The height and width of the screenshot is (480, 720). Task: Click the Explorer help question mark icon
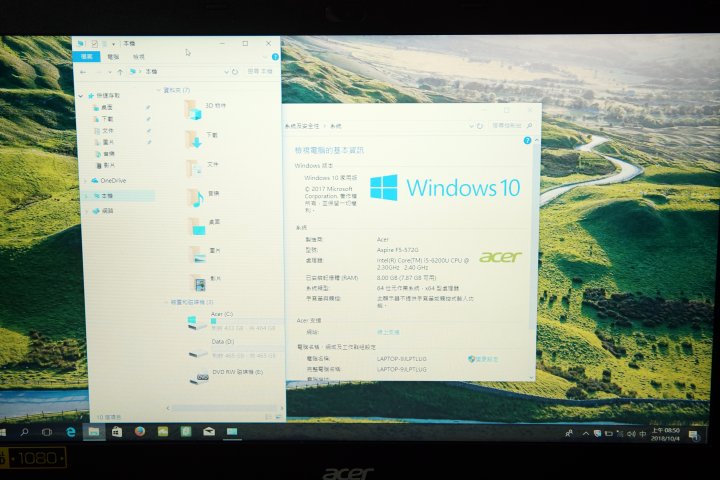click(x=275, y=57)
